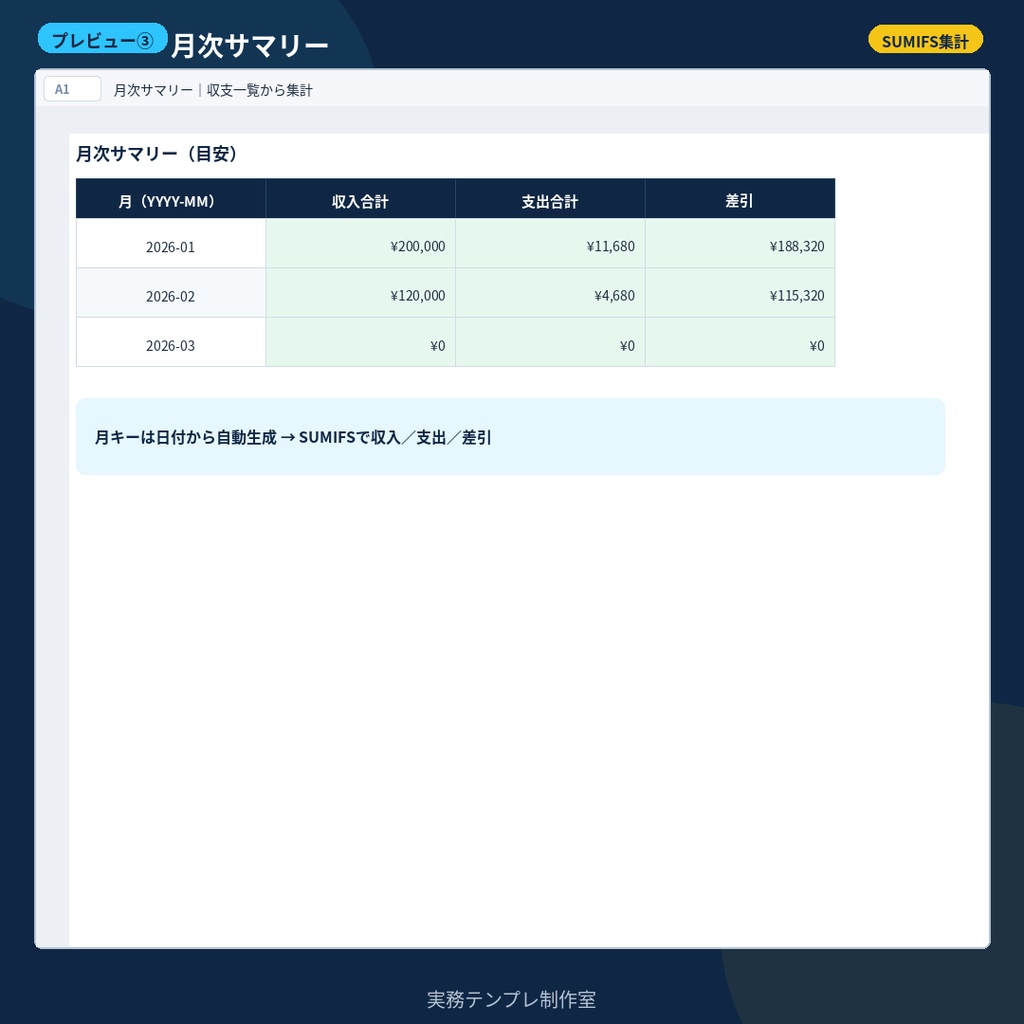1024x1024 pixels.
Task: Click the ¥4,680 expense cell
Action: tap(550, 293)
